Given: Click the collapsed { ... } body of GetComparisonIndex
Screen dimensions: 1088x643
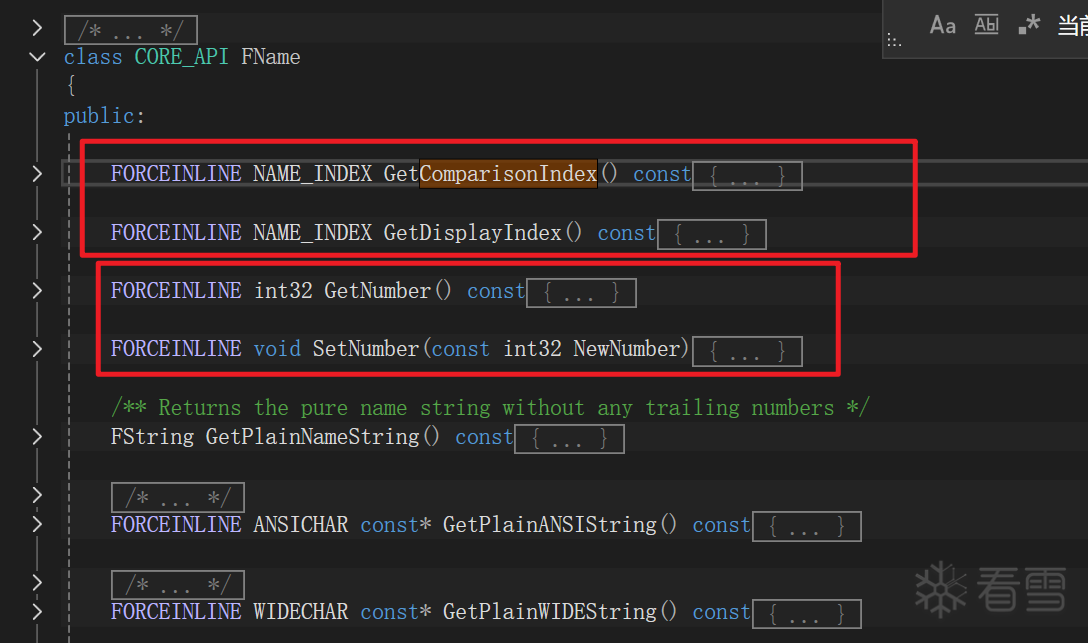Looking at the screenshot, I should coord(747,175).
